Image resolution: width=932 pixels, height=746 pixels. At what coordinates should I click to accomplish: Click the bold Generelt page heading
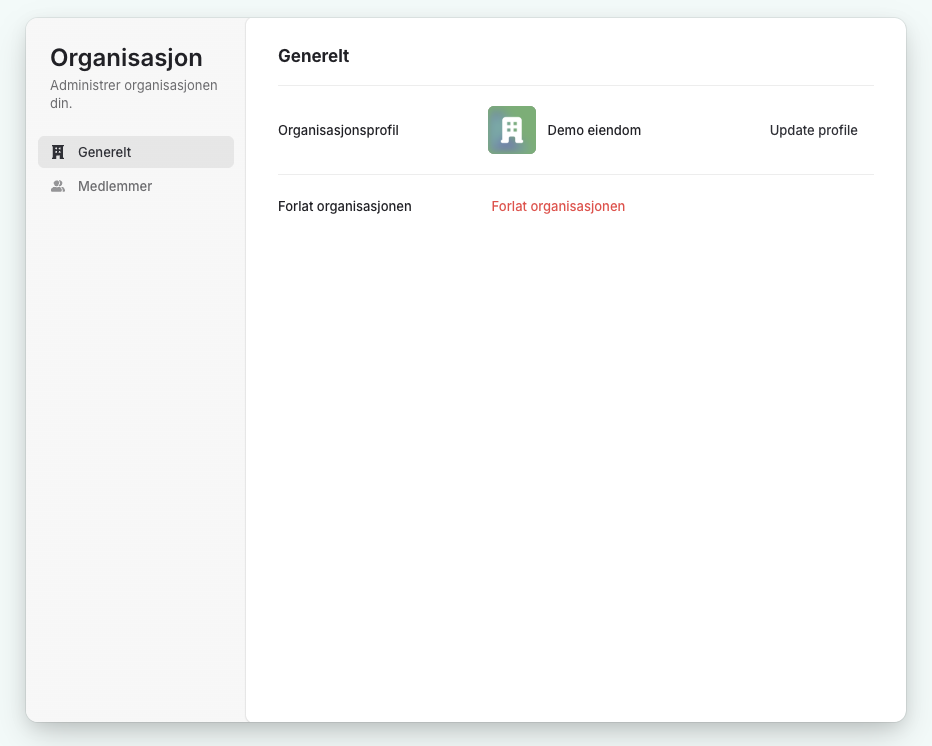[313, 56]
